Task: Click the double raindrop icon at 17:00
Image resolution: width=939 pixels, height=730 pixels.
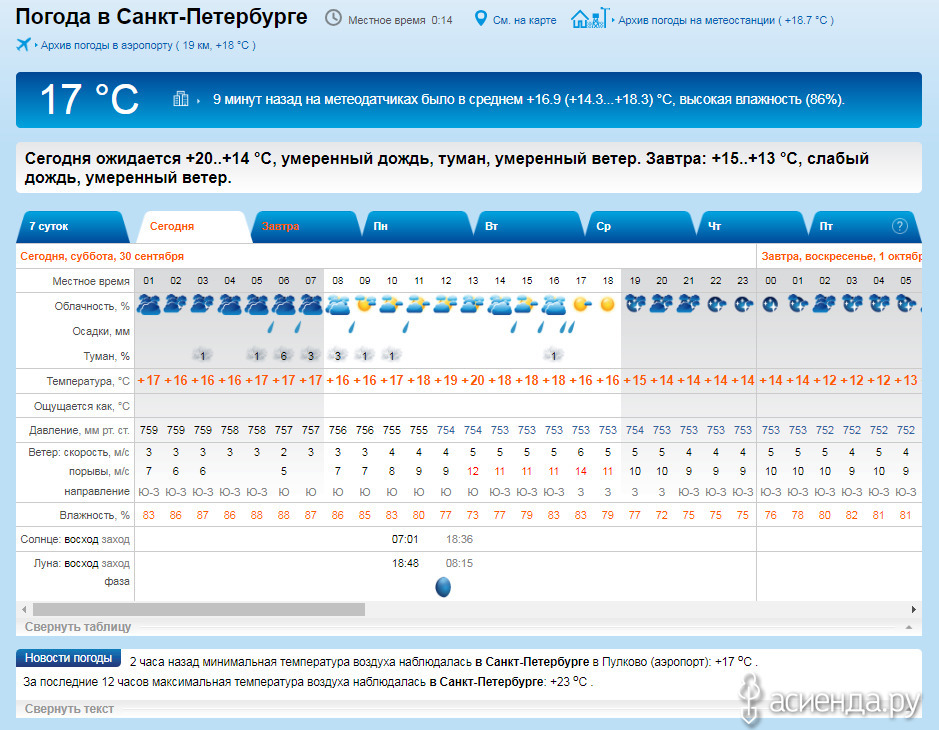Action: [567, 327]
